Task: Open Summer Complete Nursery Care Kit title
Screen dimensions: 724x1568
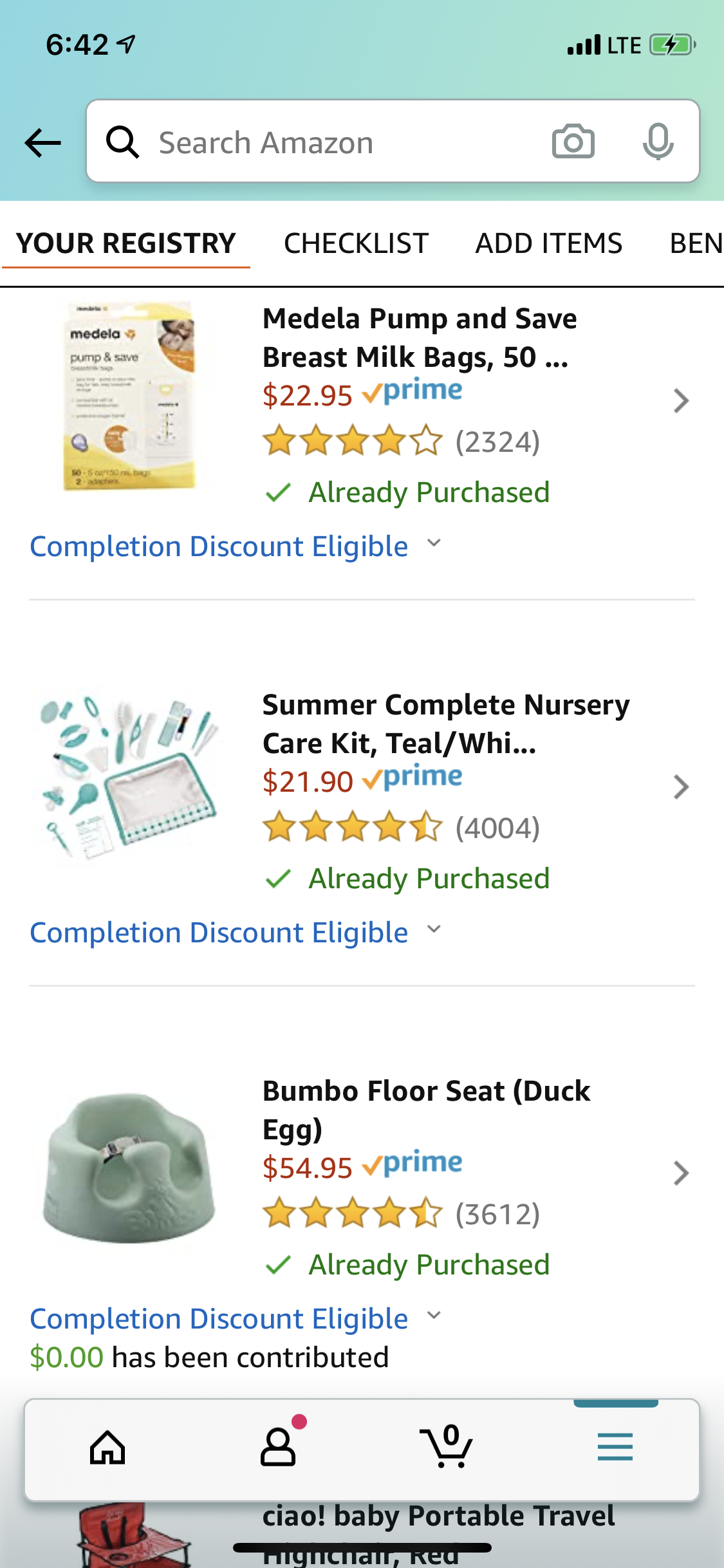Action: [445, 723]
